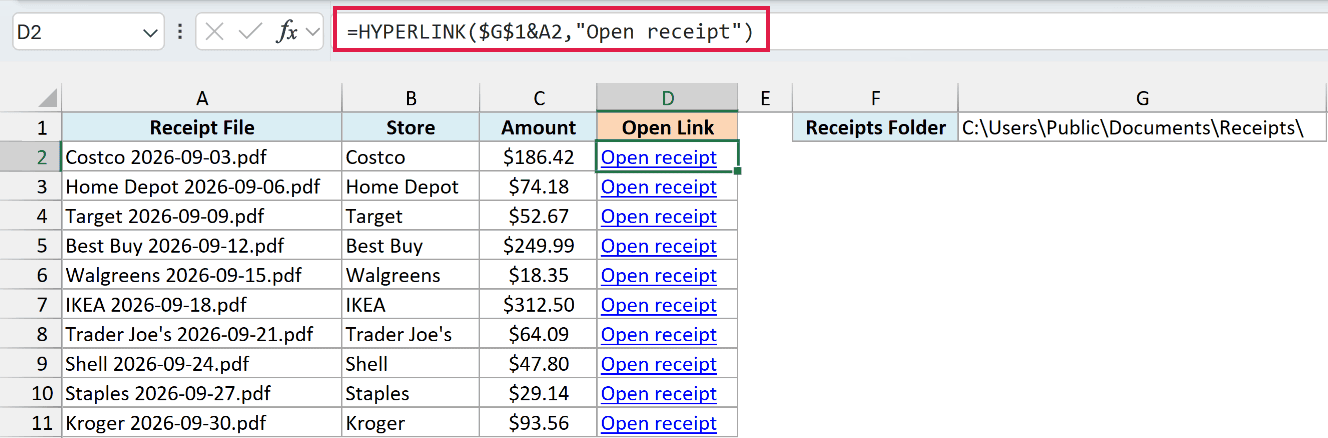Select all cells with corner triangle
1328x438 pixels.
47,99
